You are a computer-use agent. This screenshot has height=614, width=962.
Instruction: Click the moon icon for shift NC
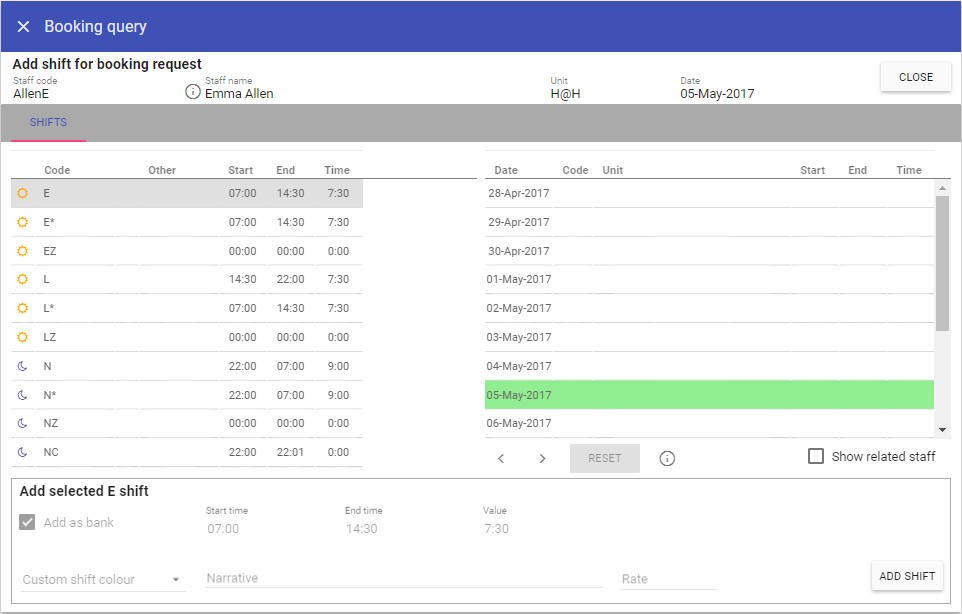pyautogui.click(x=22, y=452)
